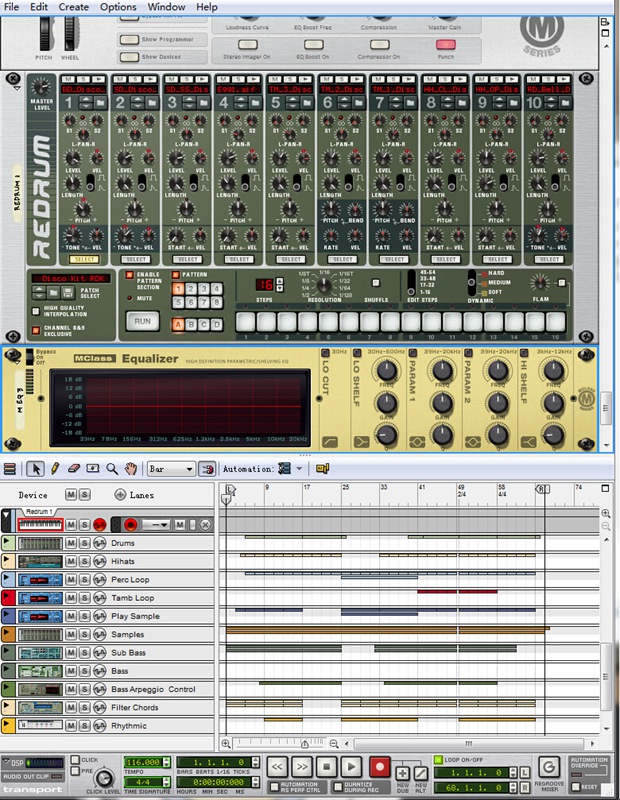Screen dimensions: 620x800
Task: Enable metronome Click checkbox
Action: click(77, 760)
